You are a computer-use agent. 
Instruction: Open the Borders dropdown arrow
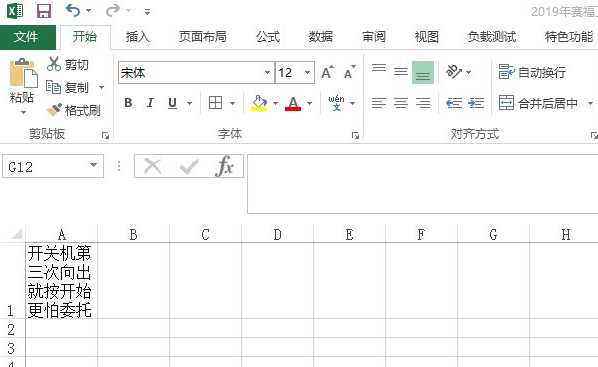[232, 103]
